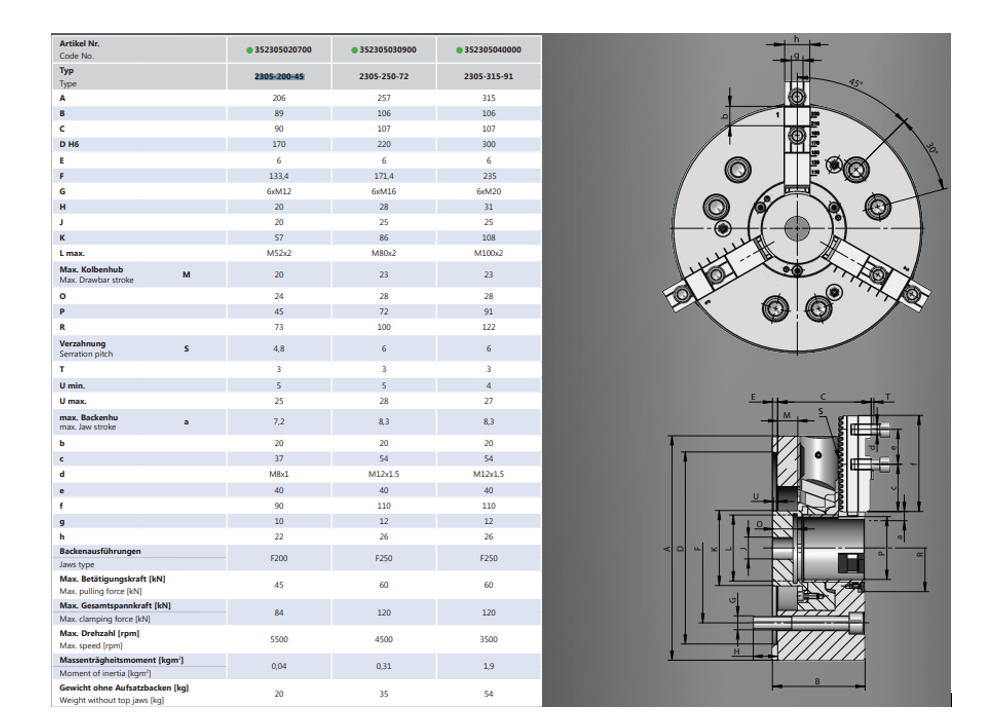The height and width of the screenshot is (721, 999).
Task: Click the Artikel Nr. header label
Action: pos(80,44)
